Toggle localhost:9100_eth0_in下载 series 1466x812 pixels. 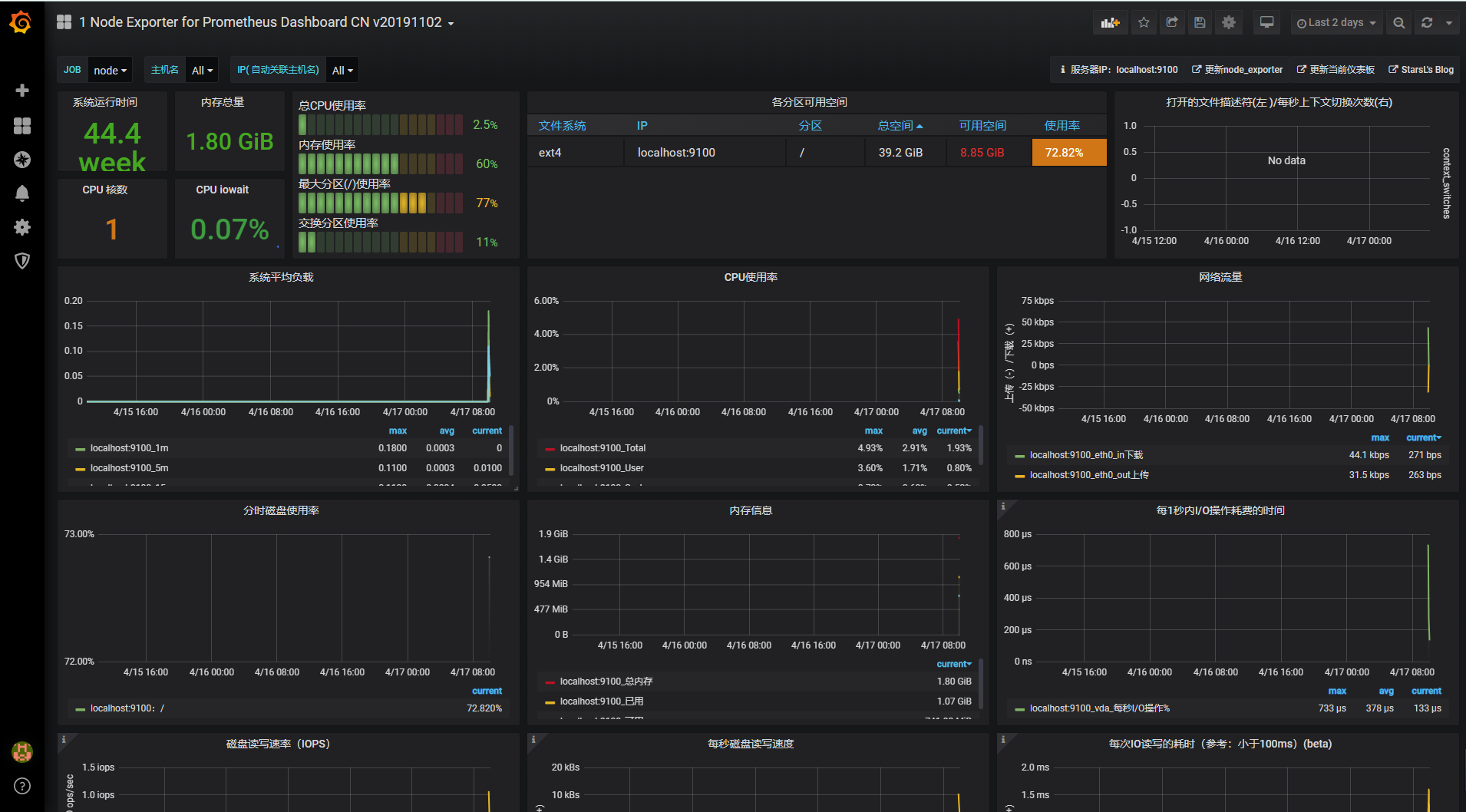point(1086,455)
